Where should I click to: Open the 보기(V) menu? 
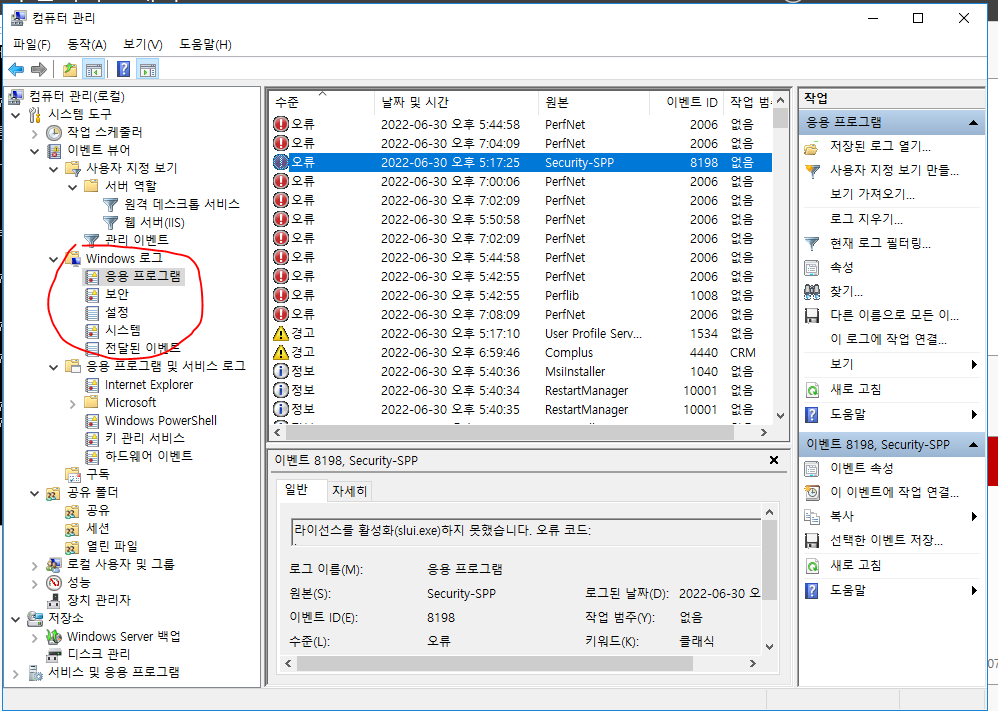click(x=143, y=45)
